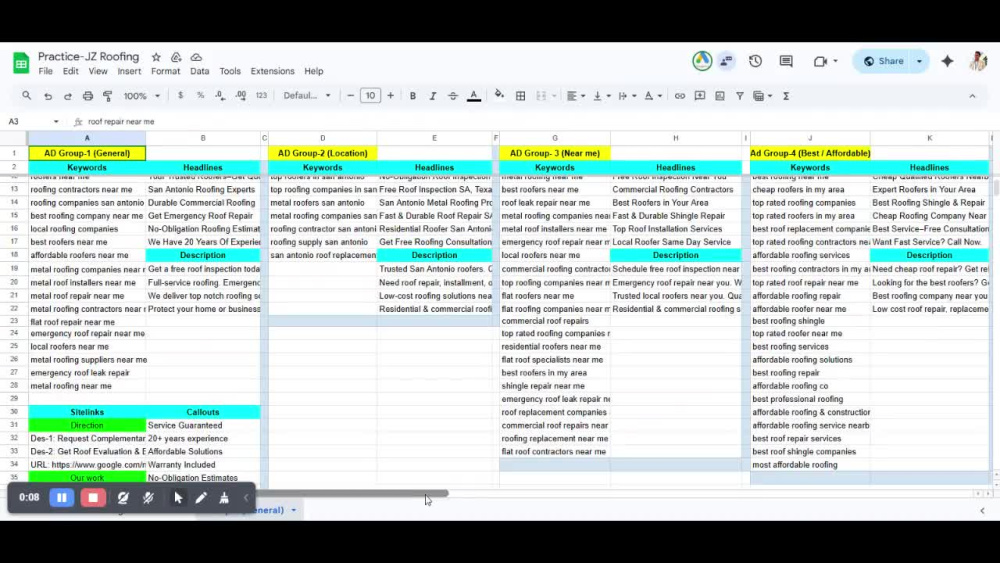Screen dimensions: 1000x563
Task: Open the Functions sigma menu
Action: coord(786,96)
